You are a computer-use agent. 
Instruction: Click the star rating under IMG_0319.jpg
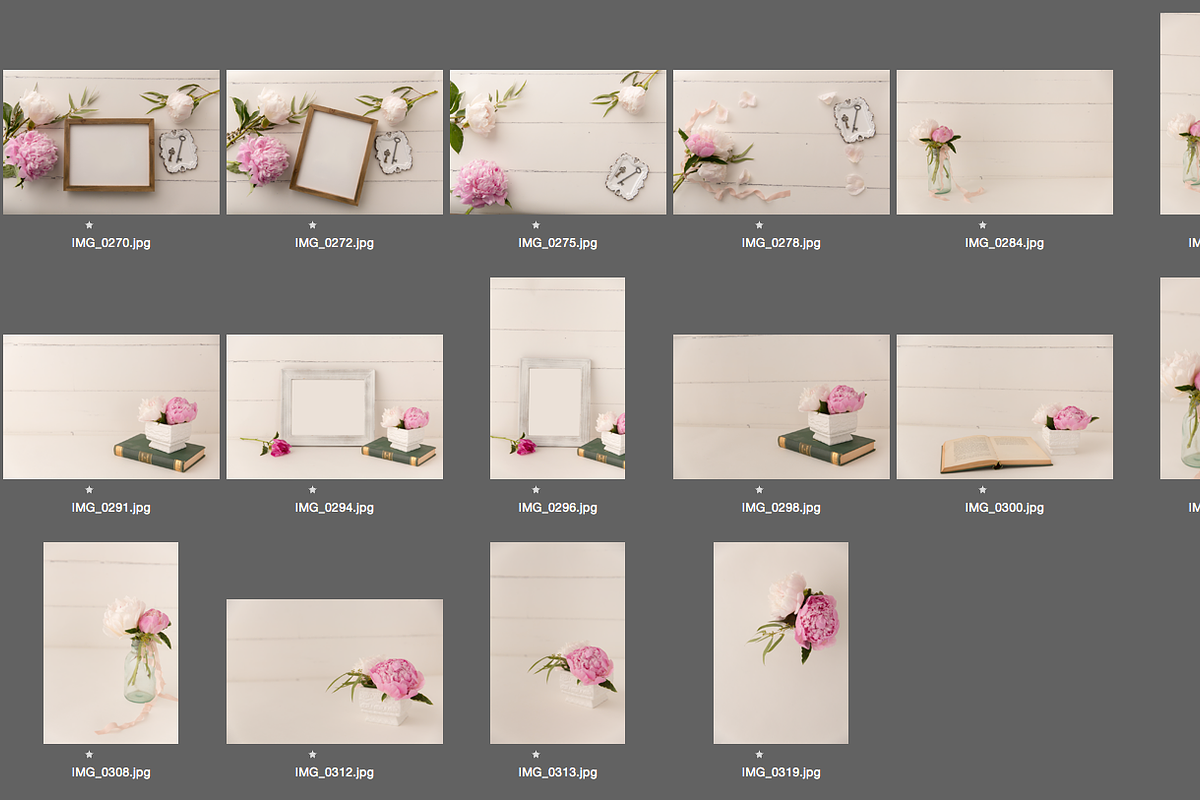[759, 755]
